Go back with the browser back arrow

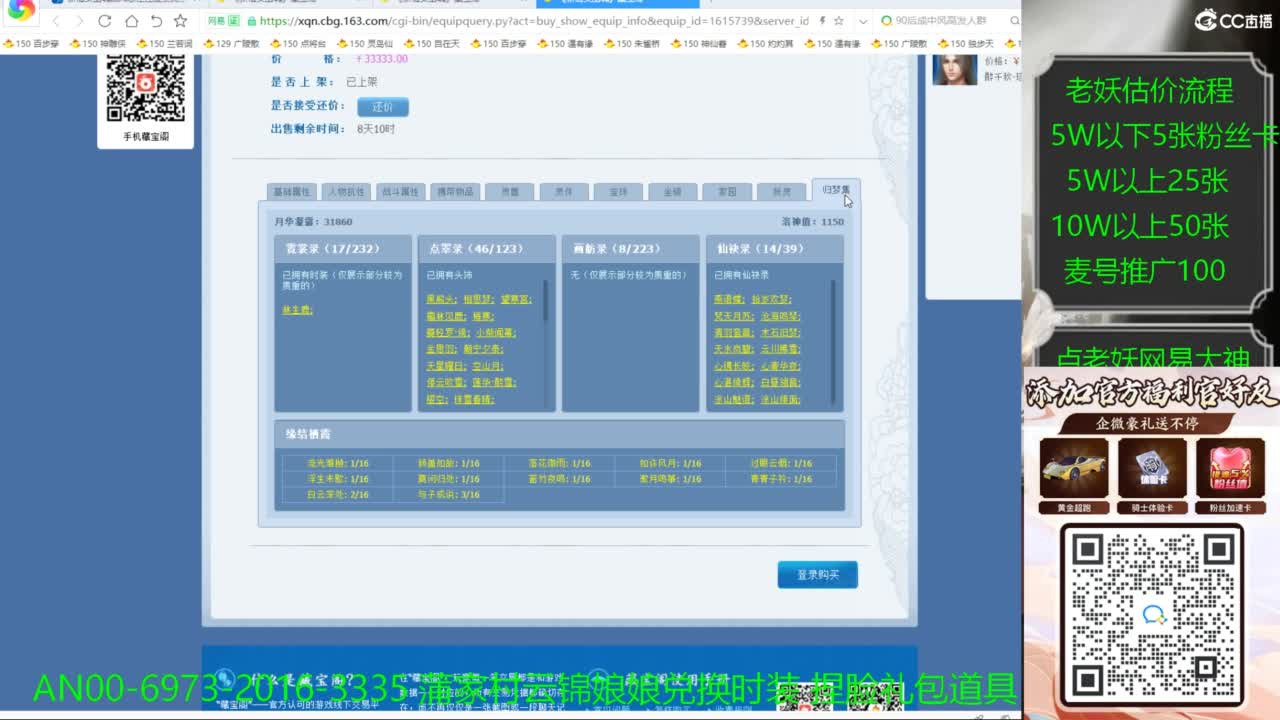(x=55, y=21)
